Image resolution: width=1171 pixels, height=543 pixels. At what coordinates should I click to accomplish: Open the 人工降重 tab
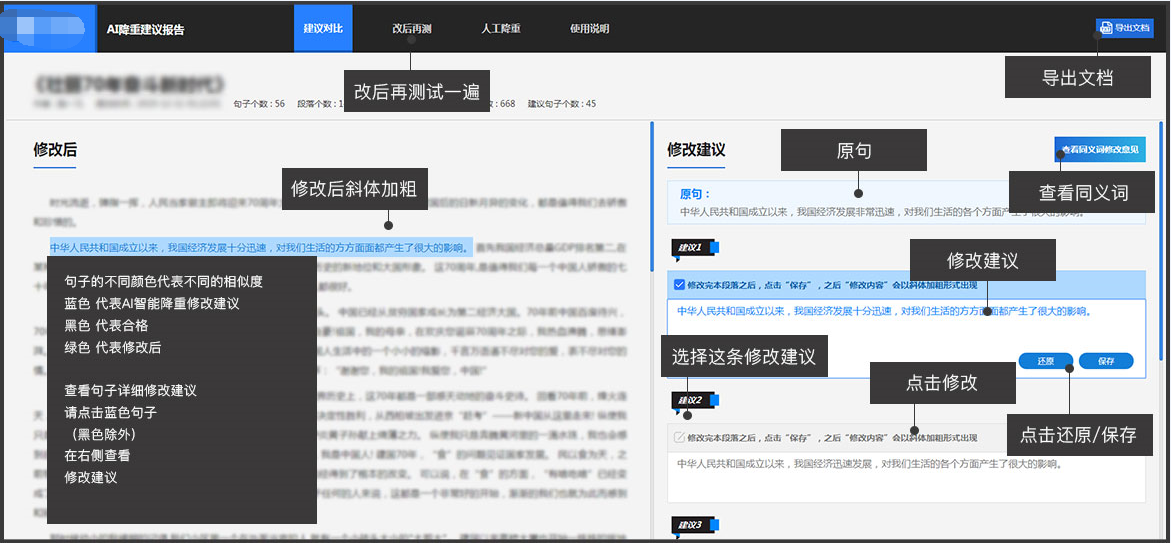point(501,29)
